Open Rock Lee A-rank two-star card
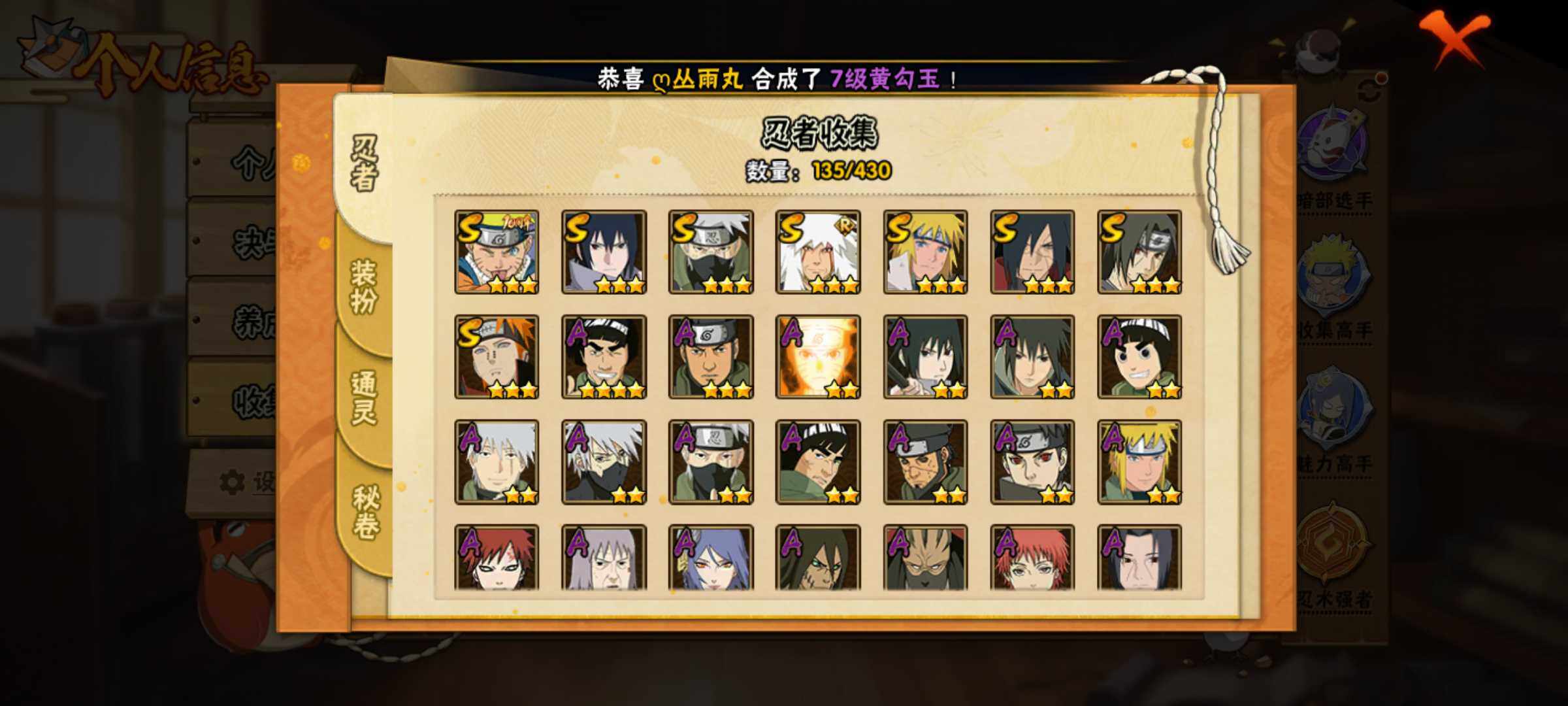The height and width of the screenshot is (706, 1568). click(x=1139, y=357)
